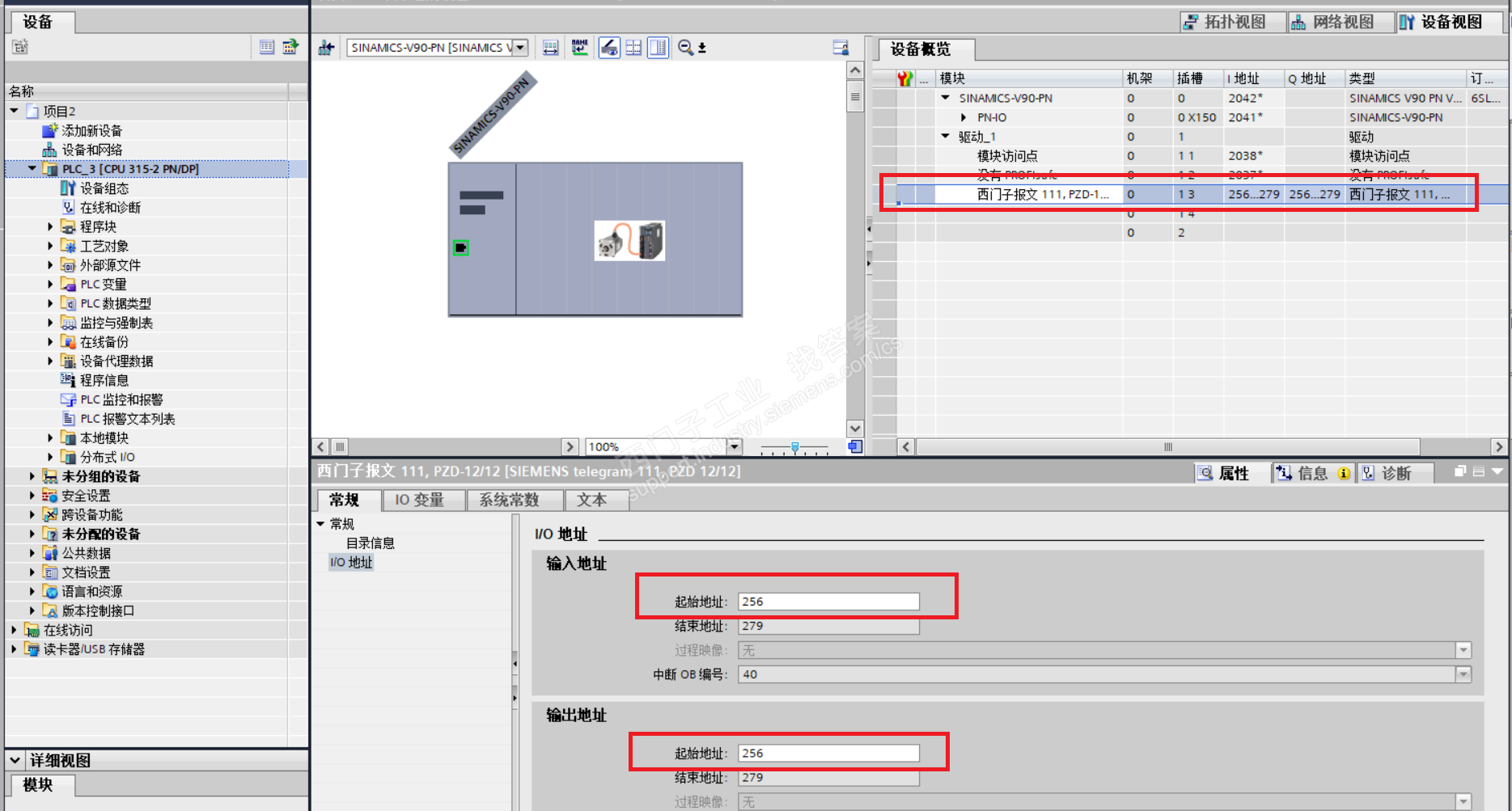
Task: Click the grayed tree filter icon under 设备 tab
Action: 20,47
